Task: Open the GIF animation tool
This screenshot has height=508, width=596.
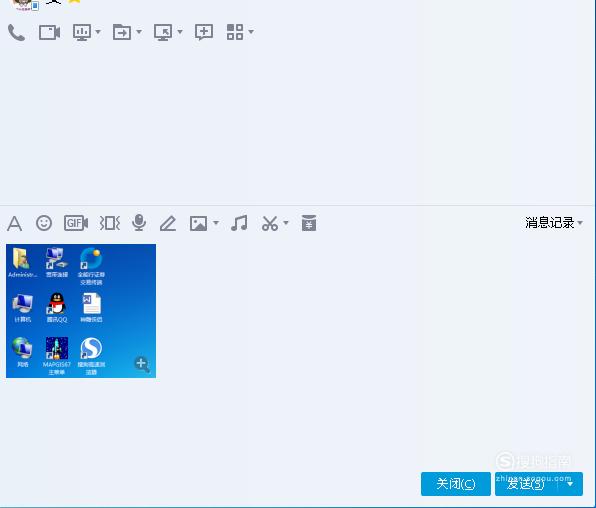Action: pos(76,223)
